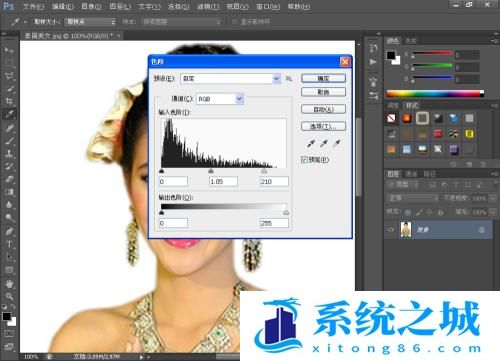Open the layer fill slider arrow
The width and height of the screenshot is (500, 361).
493,212
